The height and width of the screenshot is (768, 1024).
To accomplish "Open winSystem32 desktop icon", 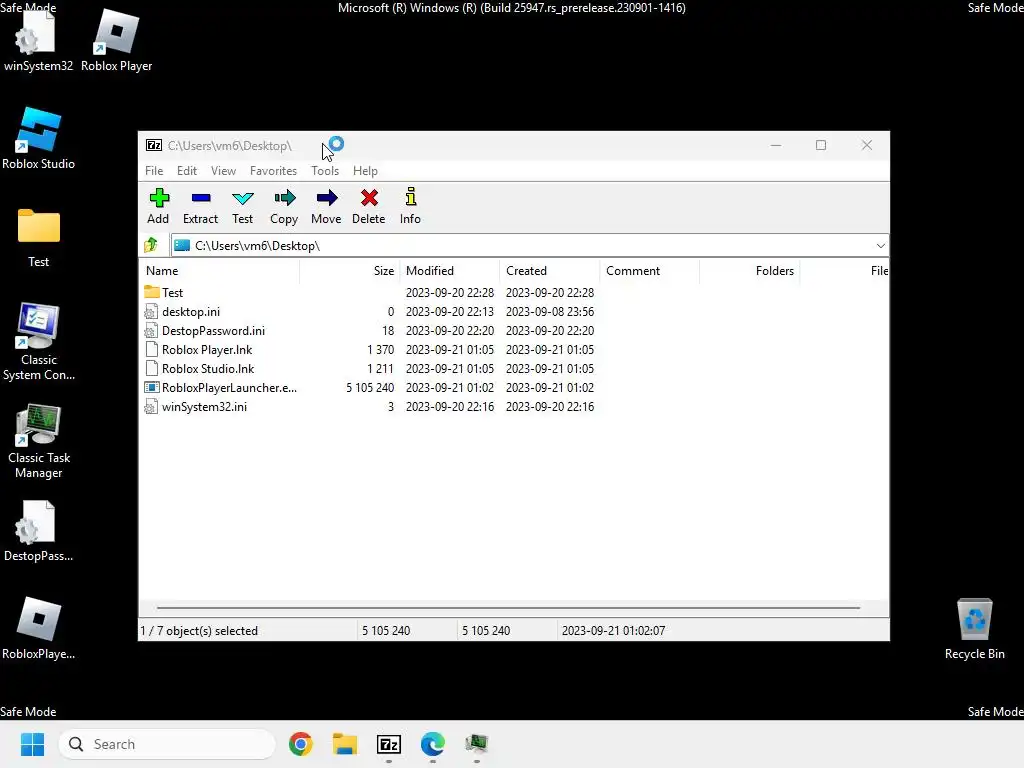I will [x=38, y=40].
